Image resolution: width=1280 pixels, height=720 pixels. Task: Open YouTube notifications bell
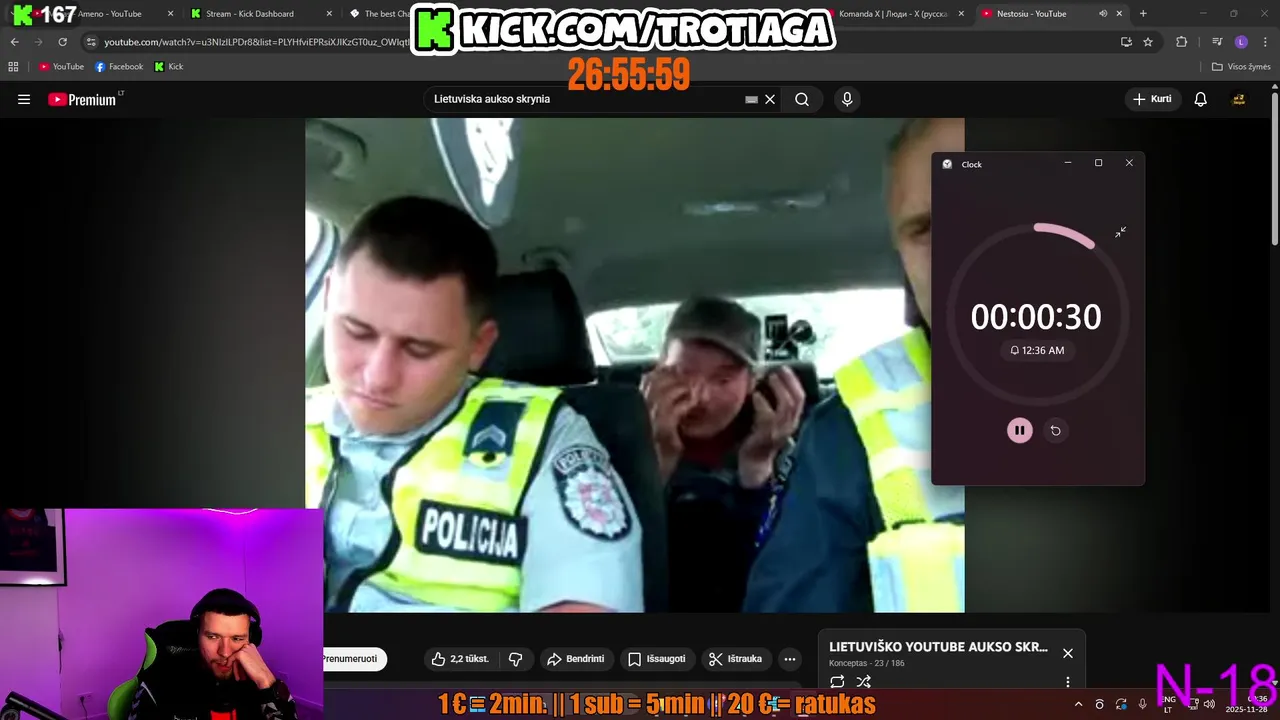[1201, 99]
